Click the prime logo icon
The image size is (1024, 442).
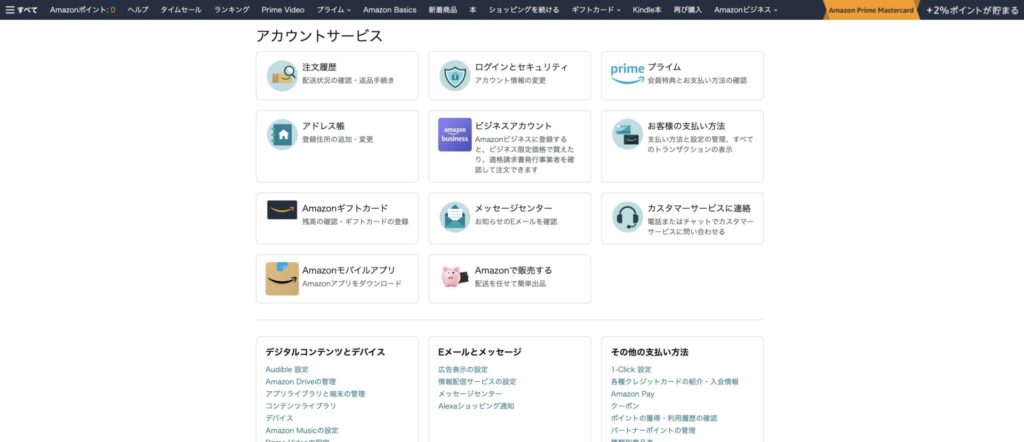(x=627, y=74)
